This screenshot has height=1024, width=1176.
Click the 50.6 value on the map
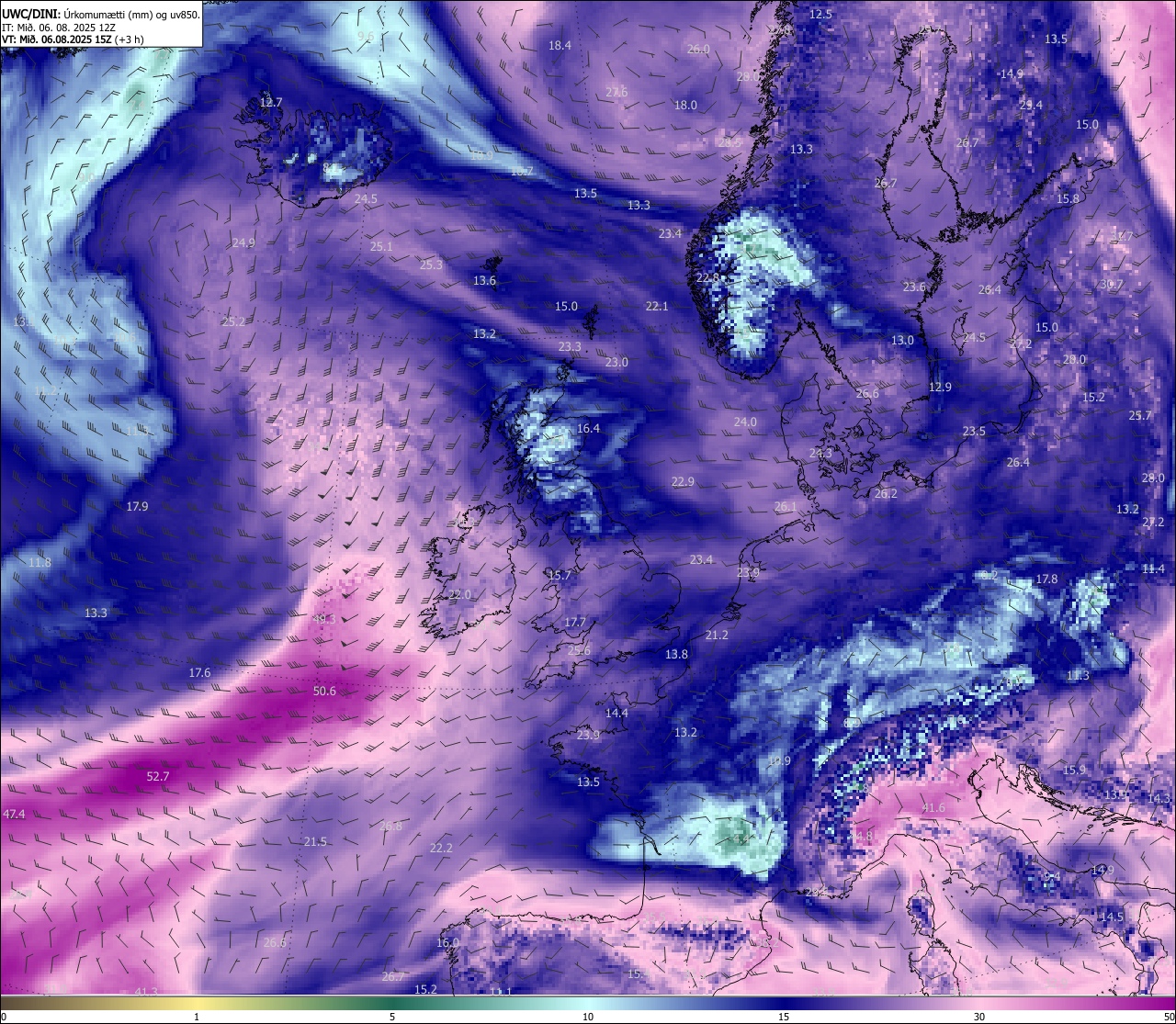click(x=324, y=692)
